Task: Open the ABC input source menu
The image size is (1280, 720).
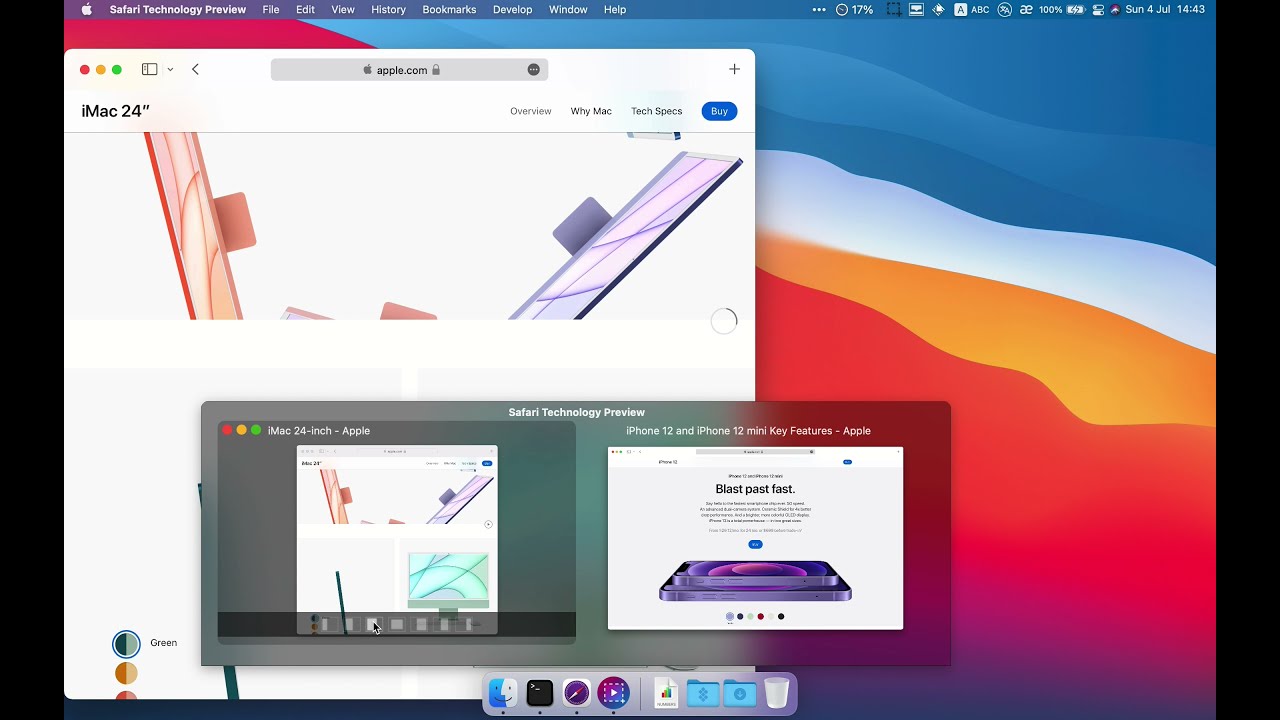Action: (x=971, y=10)
